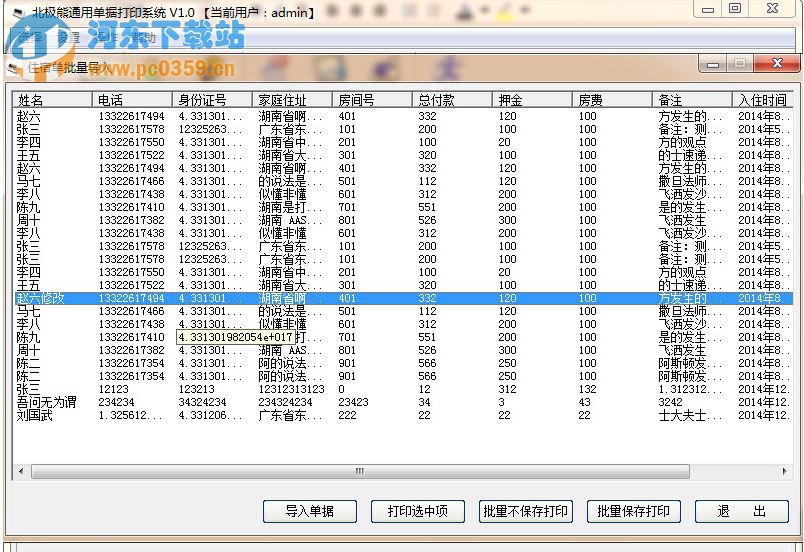
Task: Click phone value 12123
Action: (113, 390)
